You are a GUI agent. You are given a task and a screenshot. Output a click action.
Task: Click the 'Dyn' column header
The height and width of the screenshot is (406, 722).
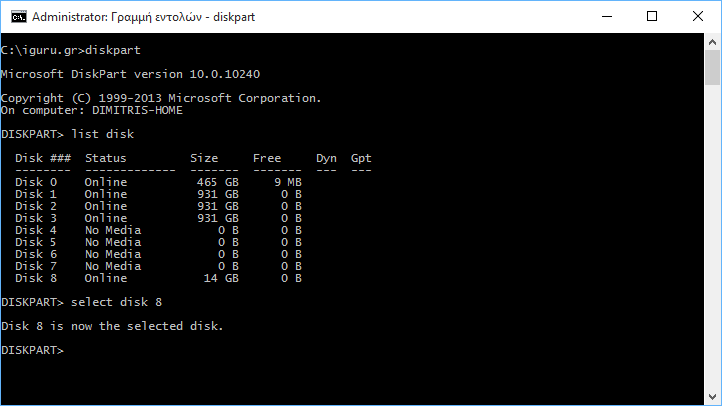tap(326, 159)
